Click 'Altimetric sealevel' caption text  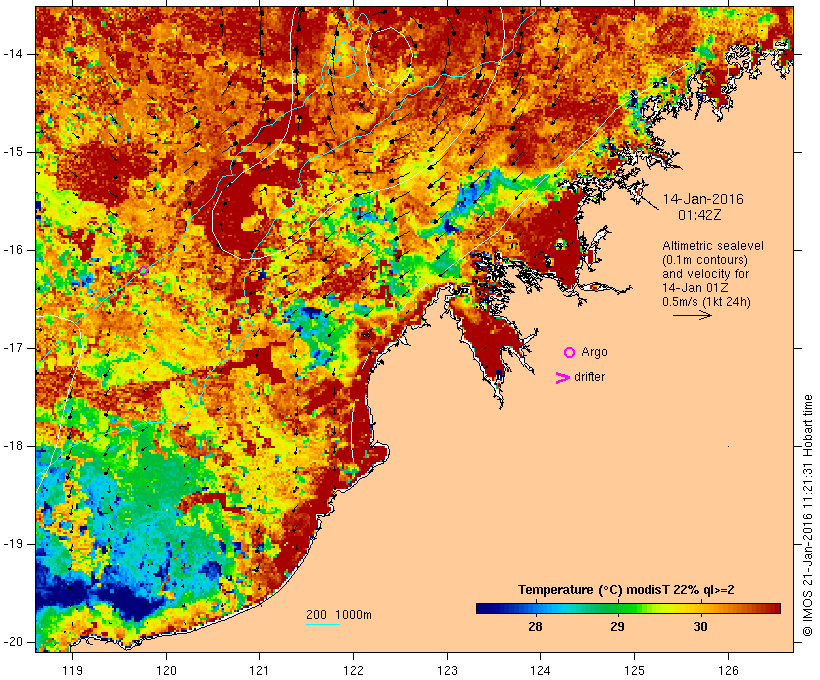713,246
